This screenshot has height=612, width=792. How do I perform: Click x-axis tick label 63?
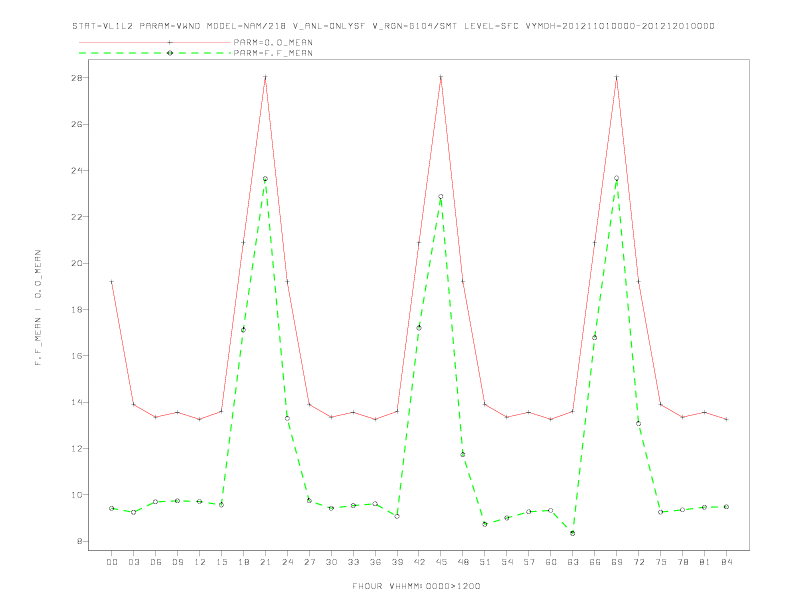(x=572, y=562)
